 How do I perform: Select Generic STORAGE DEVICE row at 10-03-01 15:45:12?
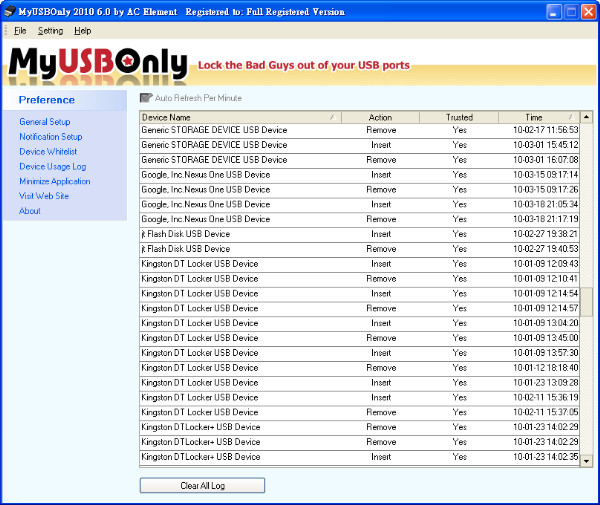tap(359, 145)
